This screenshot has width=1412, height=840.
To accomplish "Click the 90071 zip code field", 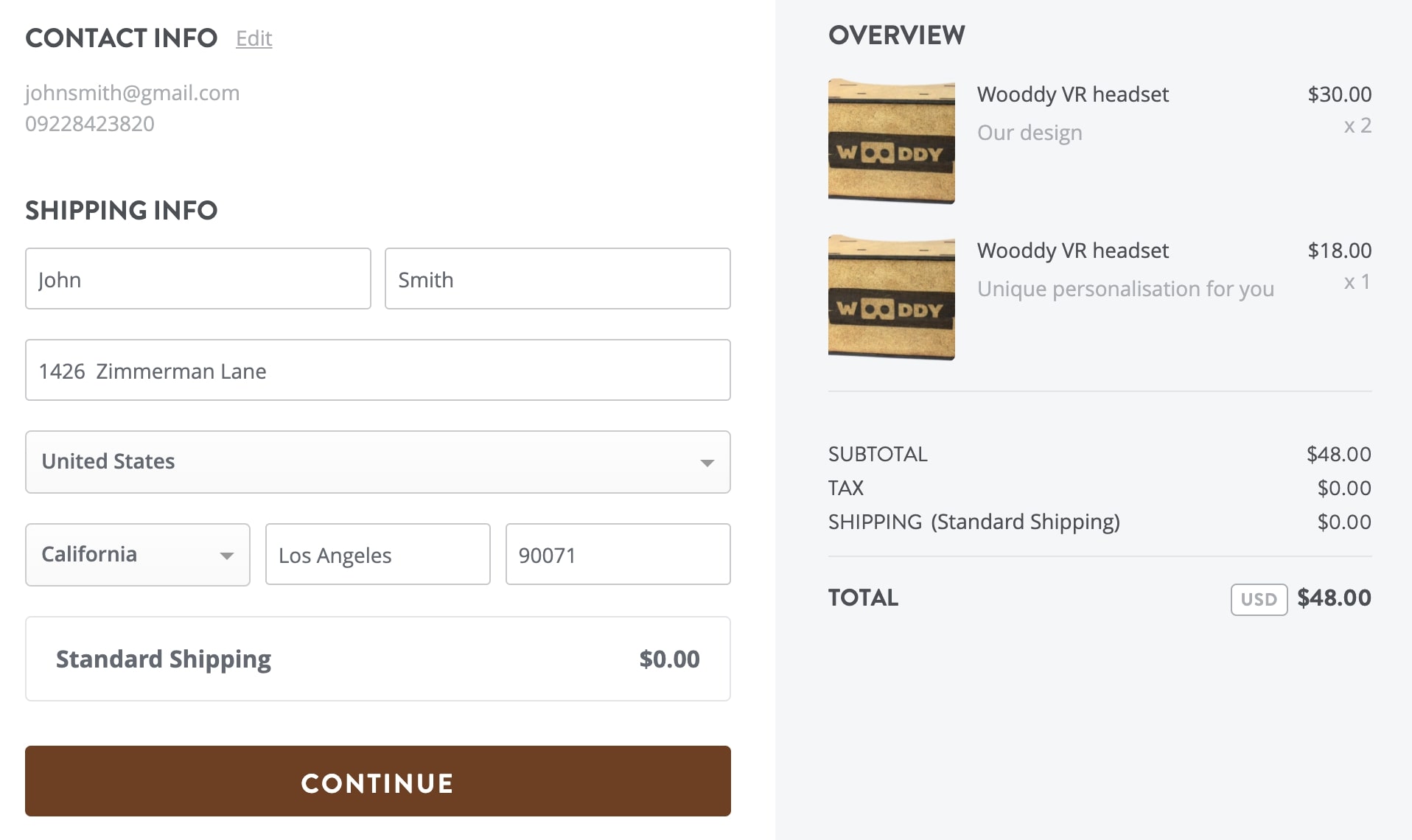I will click(x=618, y=554).
